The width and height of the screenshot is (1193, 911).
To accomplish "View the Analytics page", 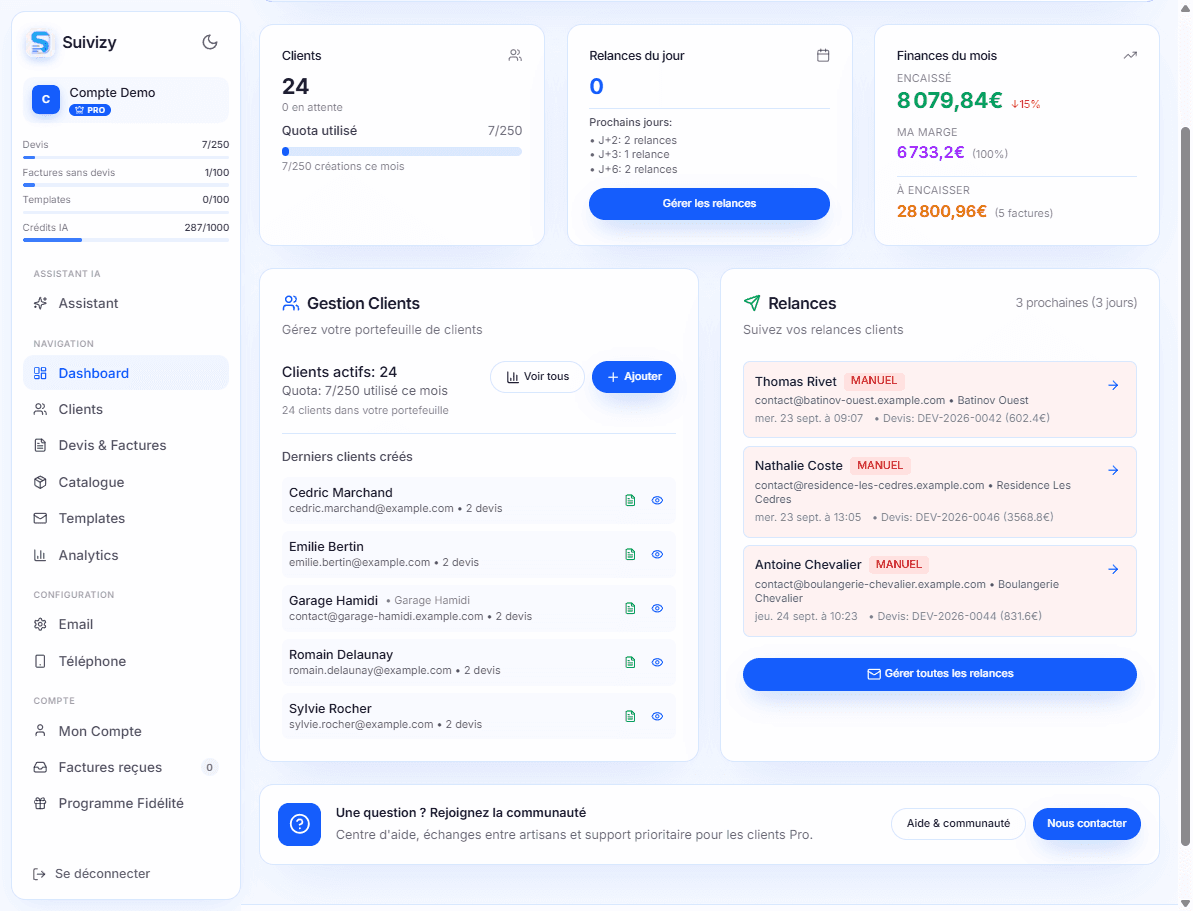I will pos(126,555).
